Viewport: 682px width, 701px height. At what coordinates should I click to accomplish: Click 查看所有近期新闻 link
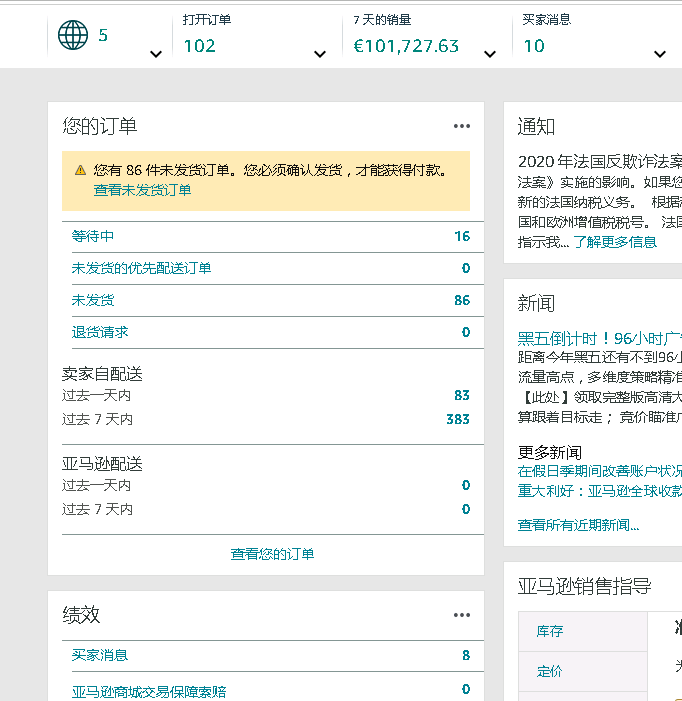click(x=578, y=525)
